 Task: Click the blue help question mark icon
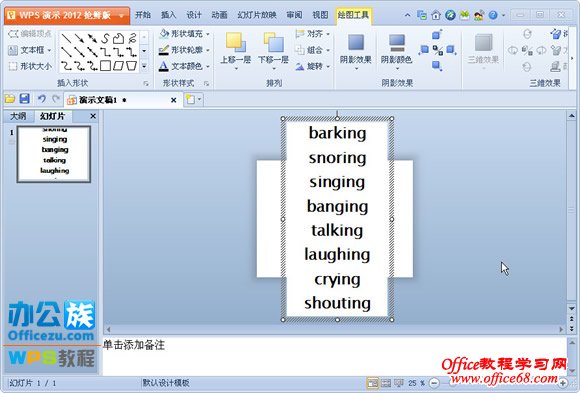[493, 15]
